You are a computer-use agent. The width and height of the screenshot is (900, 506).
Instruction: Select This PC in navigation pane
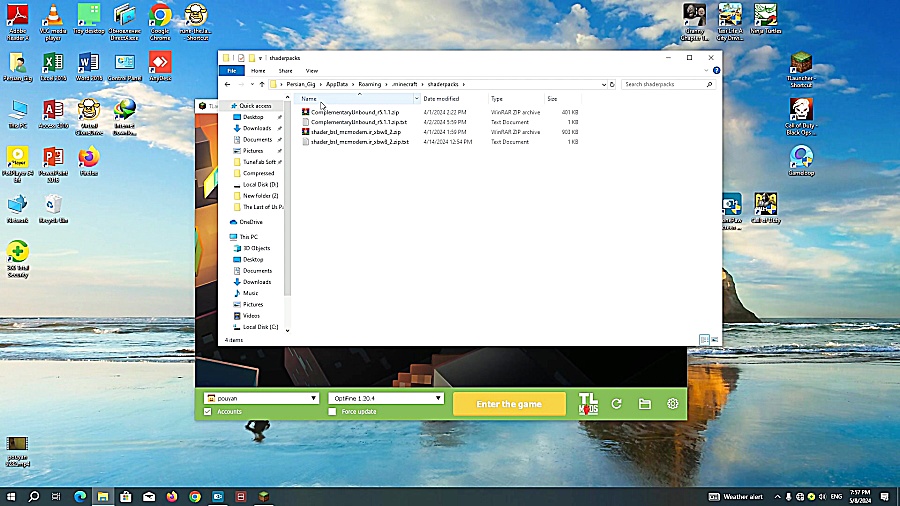coord(249,237)
